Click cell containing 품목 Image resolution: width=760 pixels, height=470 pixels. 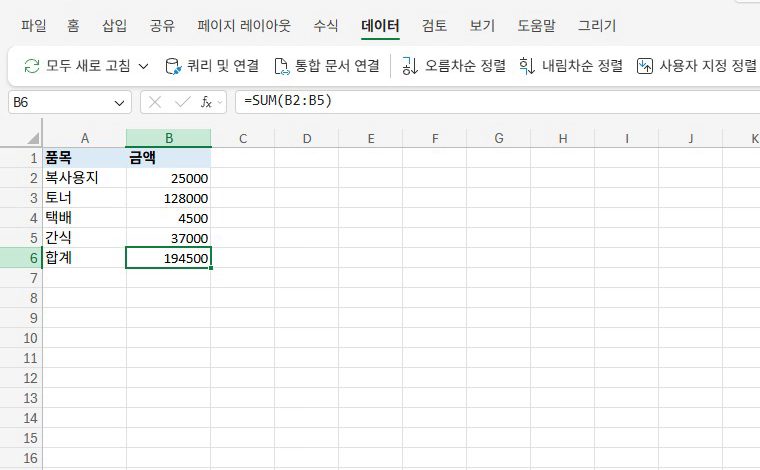tap(84, 158)
